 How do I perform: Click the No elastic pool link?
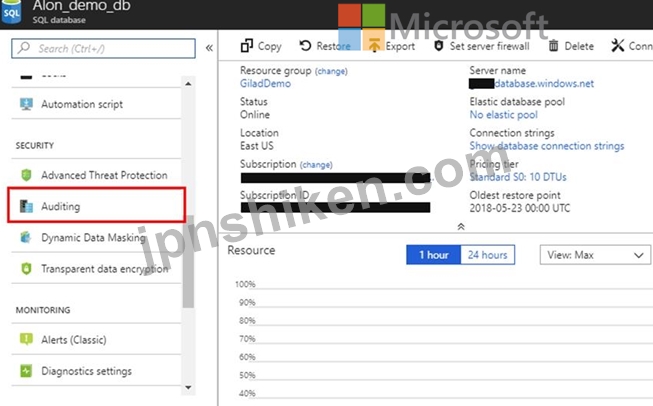pyautogui.click(x=503, y=115)
